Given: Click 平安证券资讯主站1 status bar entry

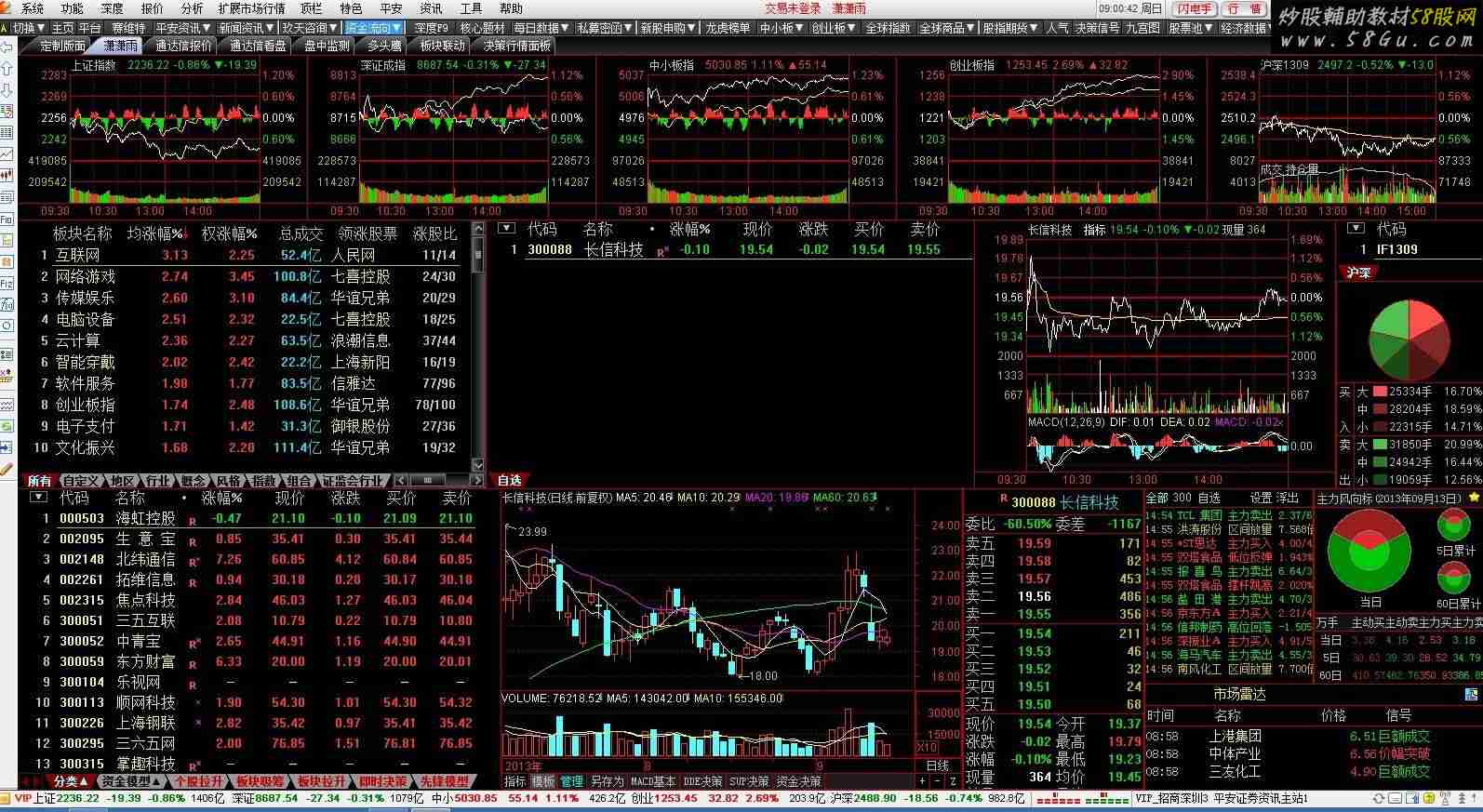Looking at the screenshot, I should (1261, 798).
